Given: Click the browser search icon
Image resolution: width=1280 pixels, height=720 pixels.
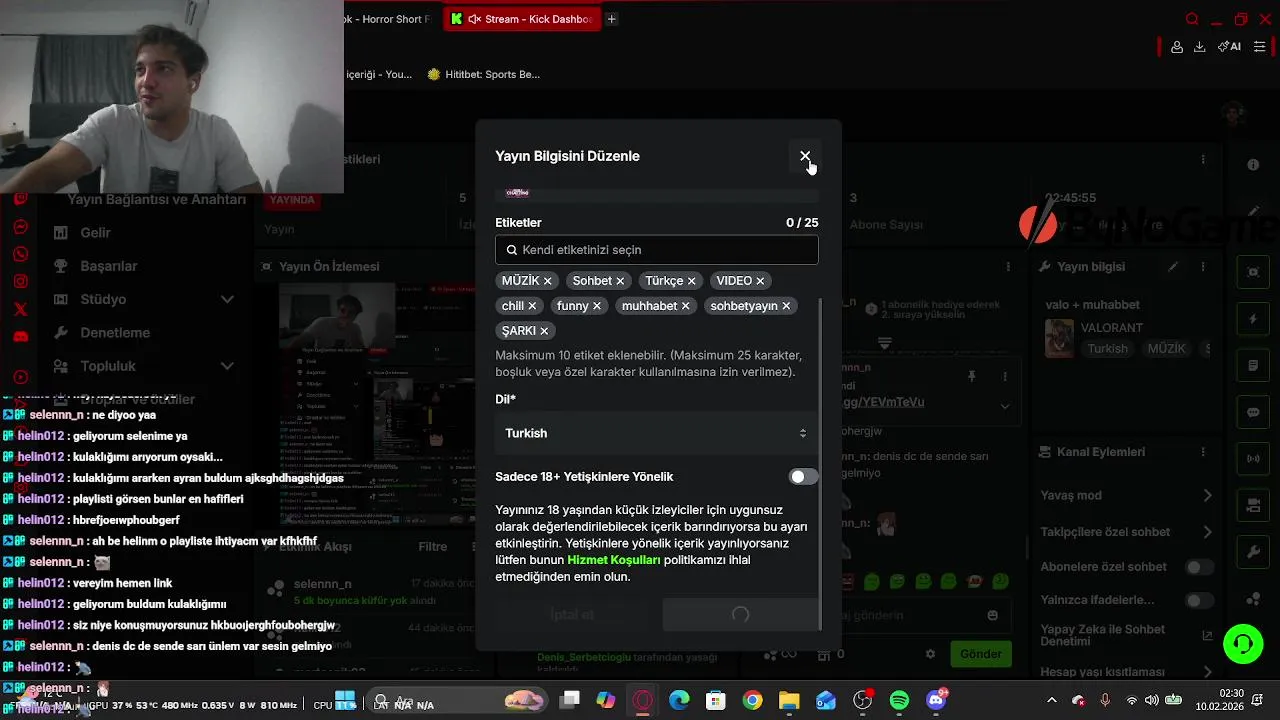Looking at the screenshot, I should [x=1192, y=19].
